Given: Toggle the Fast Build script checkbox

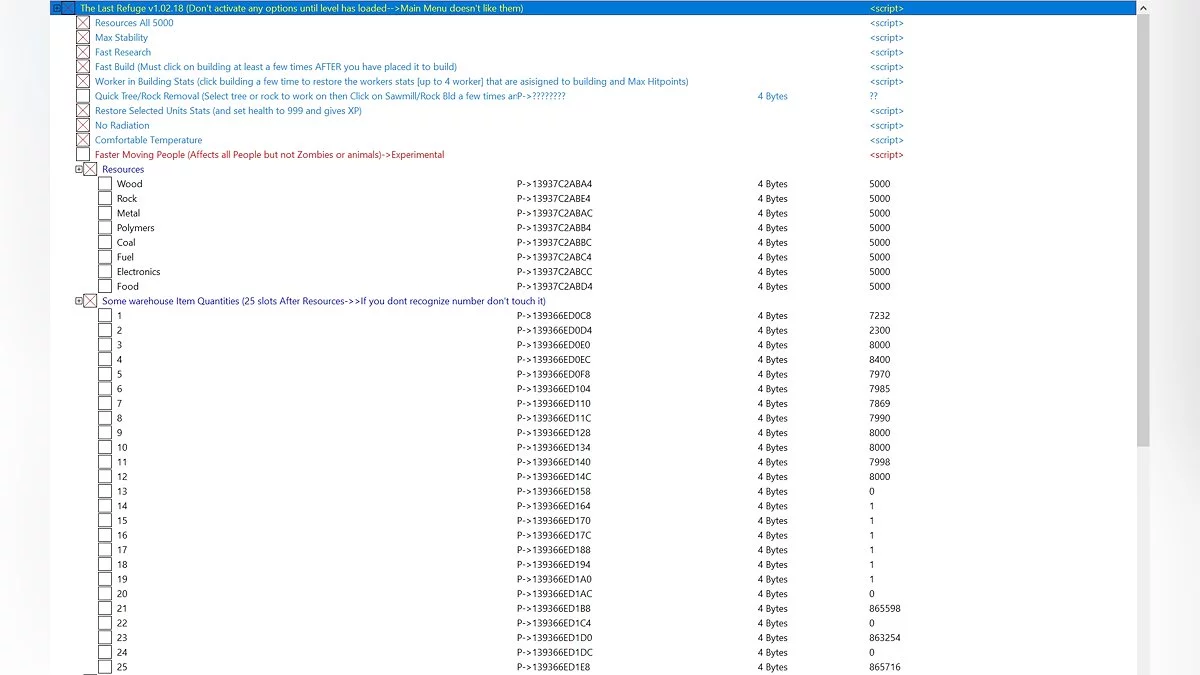Looking at the screenshot, I should 83,67.
